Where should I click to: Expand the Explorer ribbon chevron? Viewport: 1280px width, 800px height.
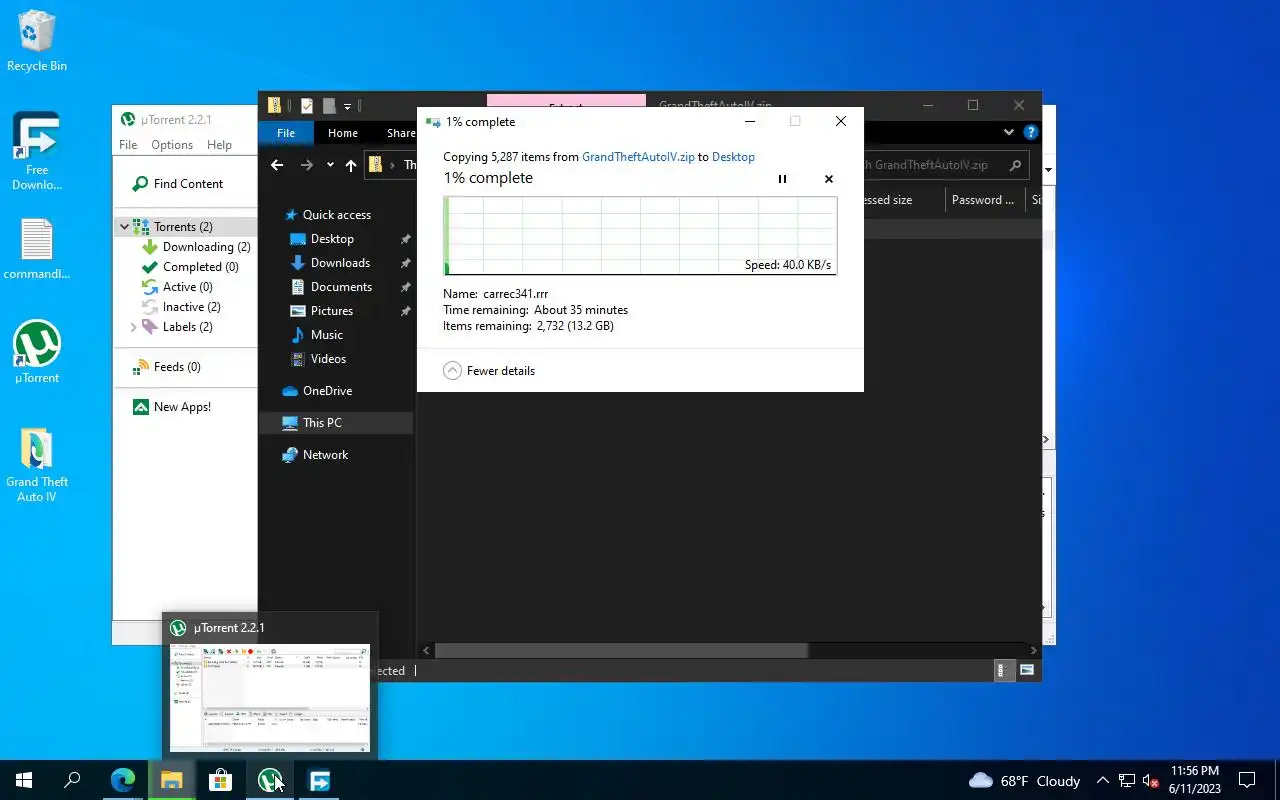(1009, 132)
